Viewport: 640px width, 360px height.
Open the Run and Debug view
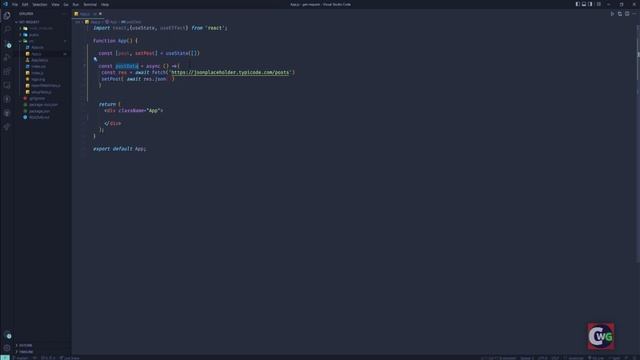[x=7, y=58]
